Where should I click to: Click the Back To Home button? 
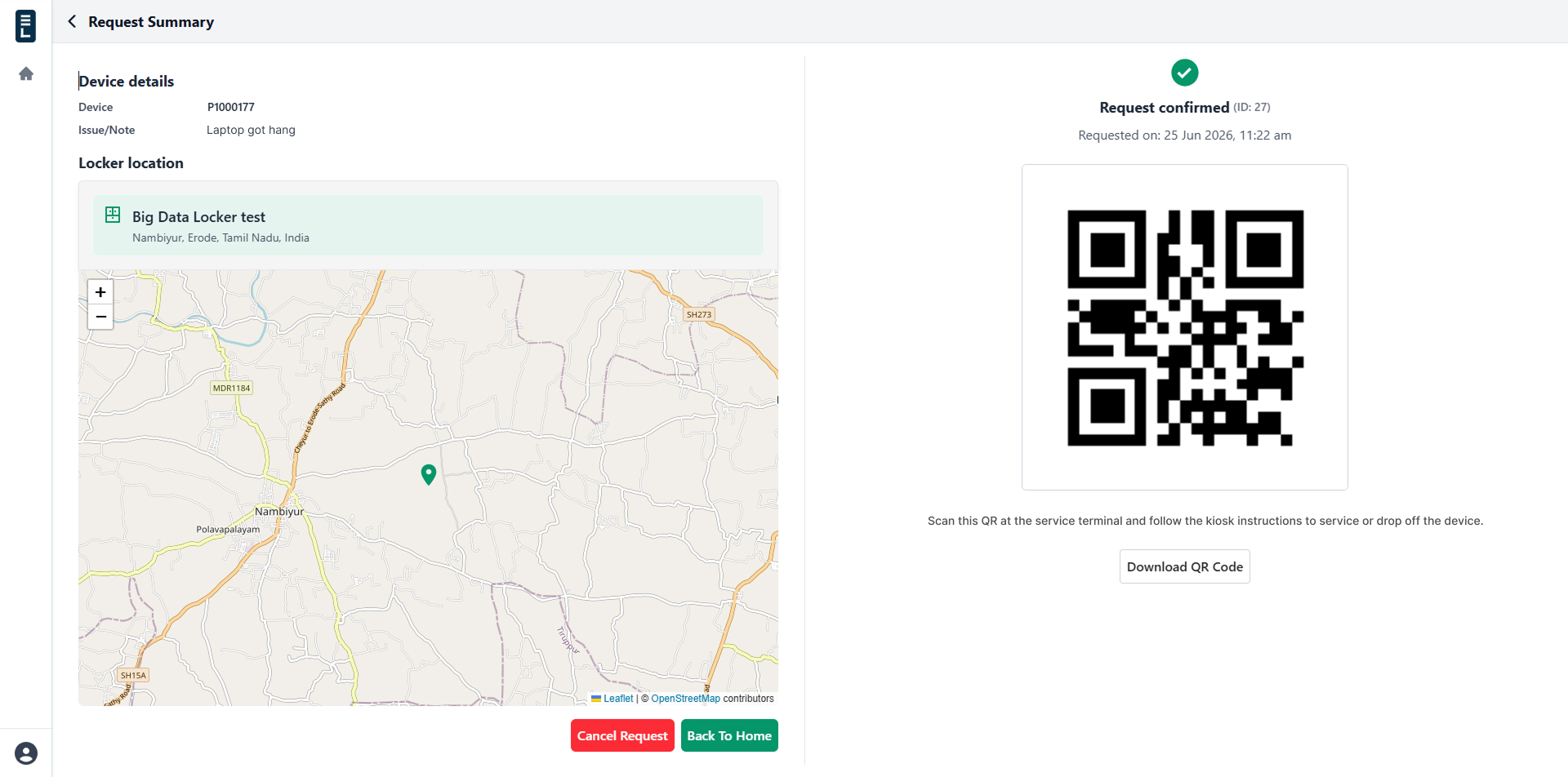pyautogui.click(x=729, y=735)
